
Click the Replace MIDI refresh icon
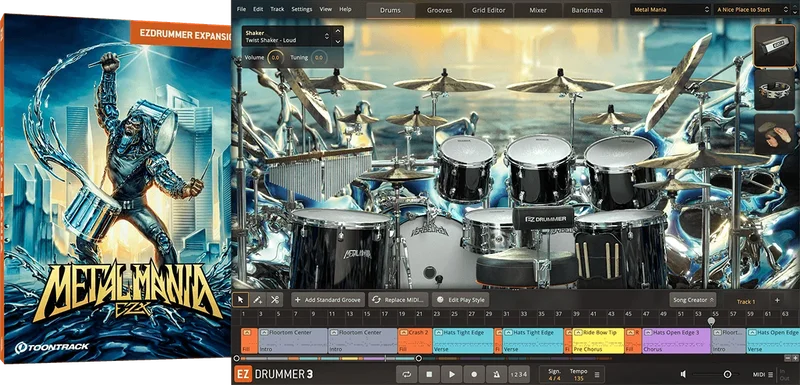coord(376,300)
